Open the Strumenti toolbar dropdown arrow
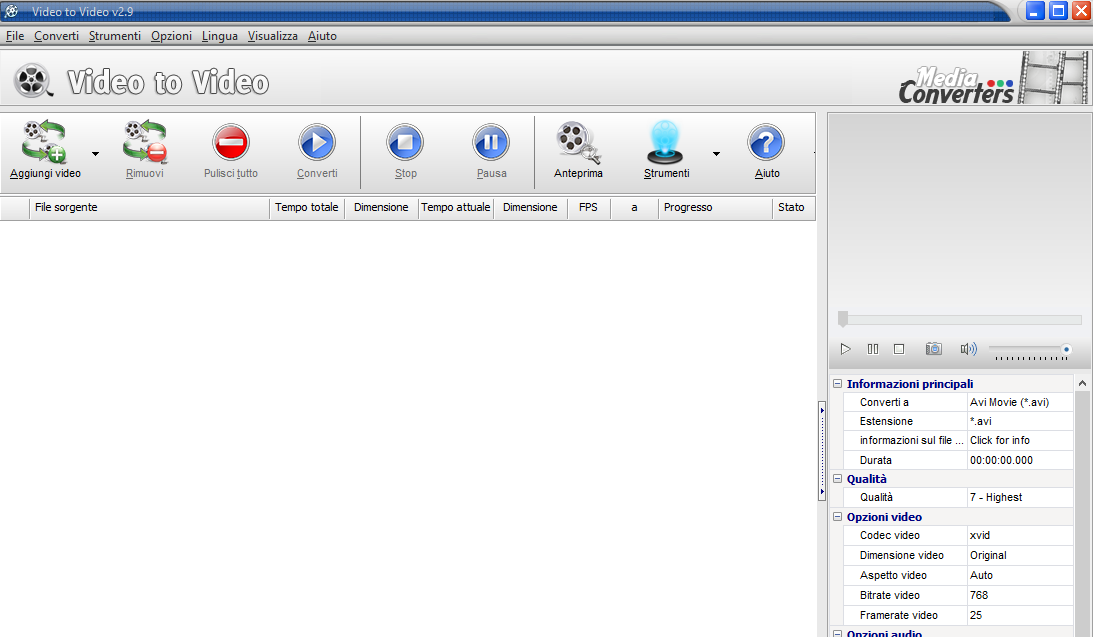Viewport: 1093px width, 637px height. [716, 154]
